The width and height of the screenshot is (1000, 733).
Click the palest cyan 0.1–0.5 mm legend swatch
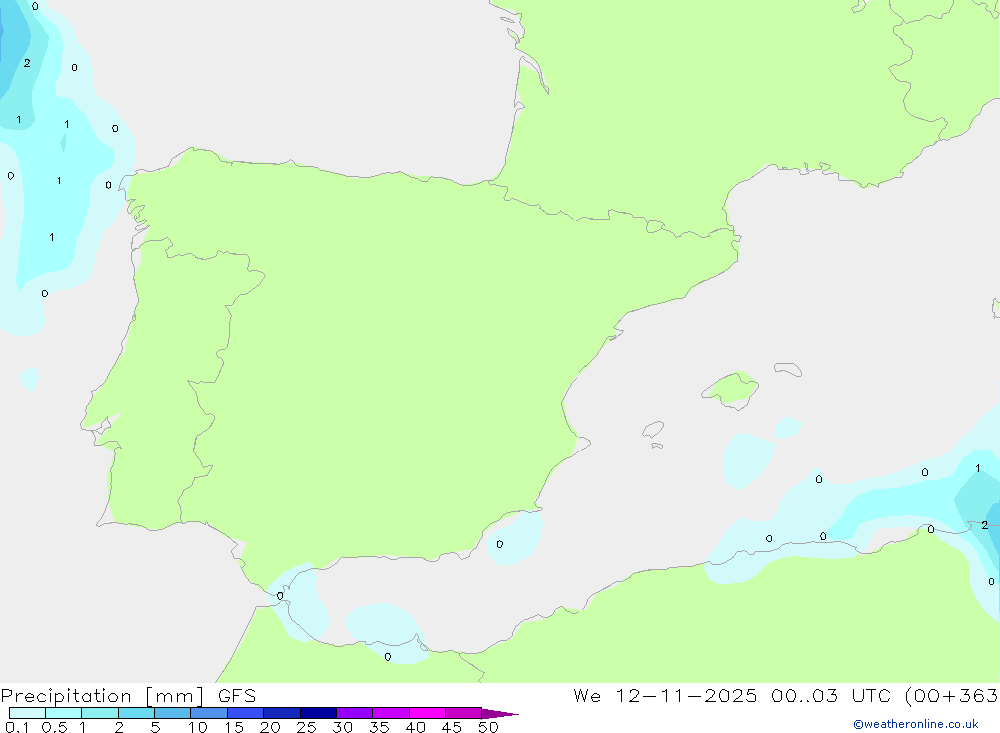tap(27, 713)
